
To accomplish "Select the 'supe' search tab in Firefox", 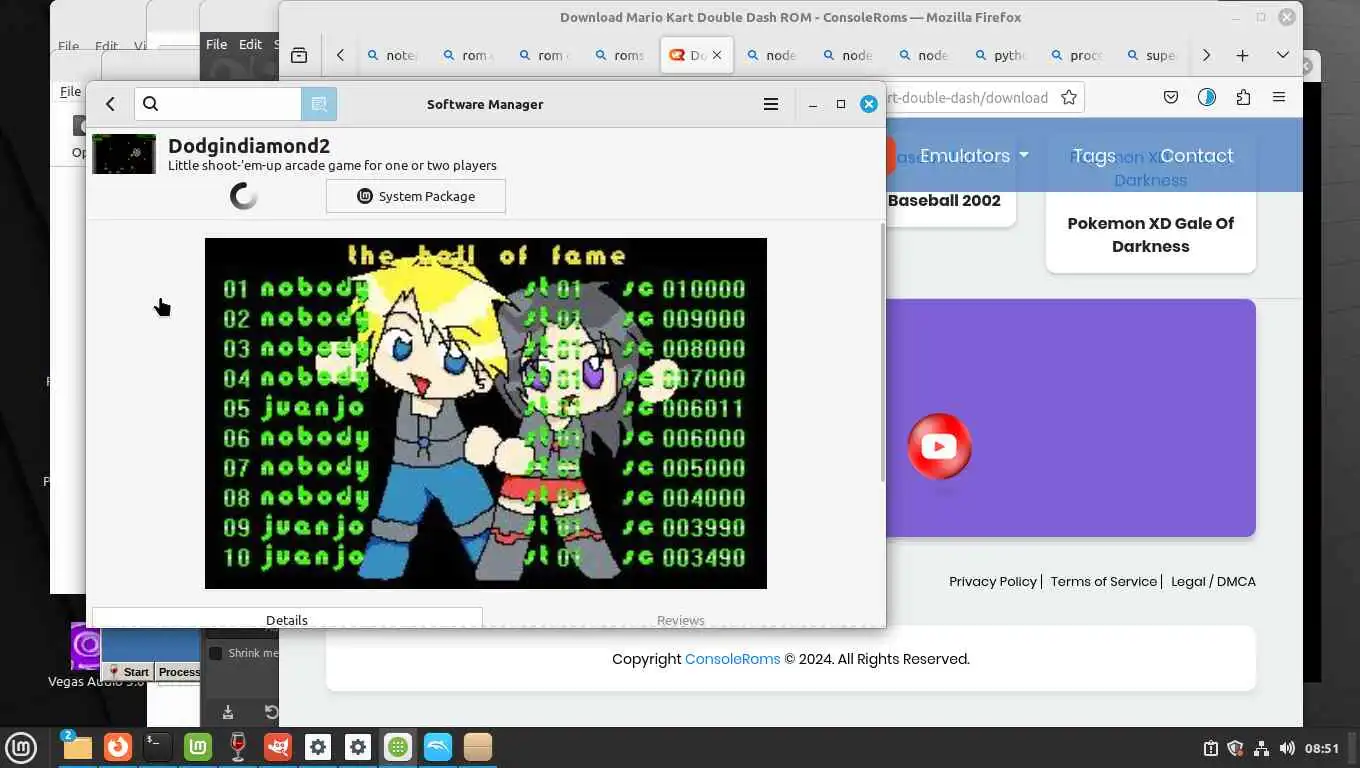I will tap(1152, 55).
